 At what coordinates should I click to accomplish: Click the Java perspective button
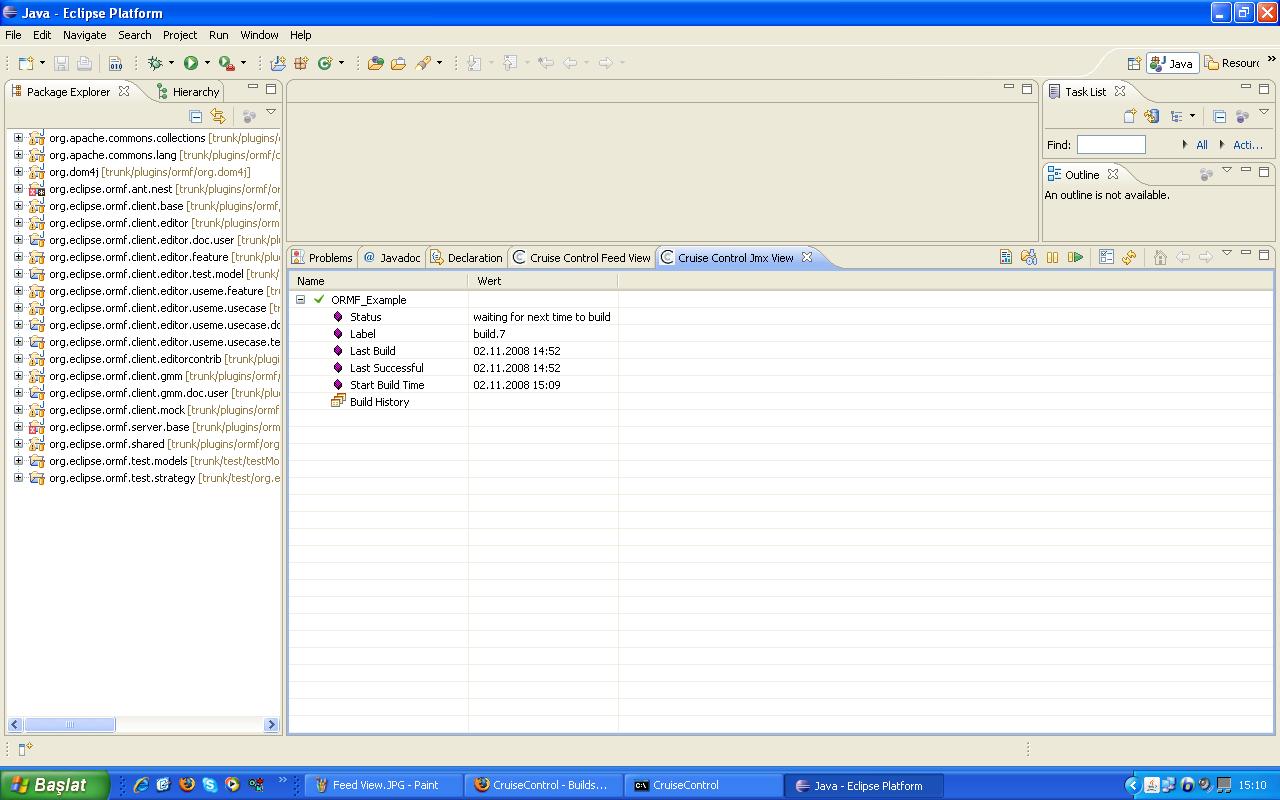point(1172,63)
